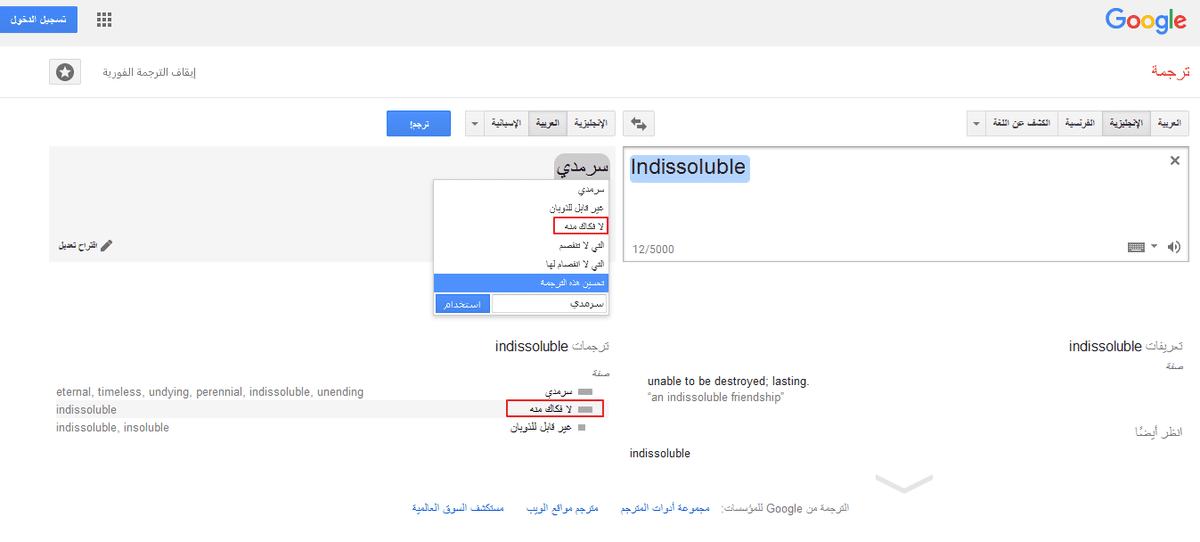Click the suggestion text field containing سرمدي
Image resolution: width=1200 pixels, height=542 pixels.
[551, 304]
